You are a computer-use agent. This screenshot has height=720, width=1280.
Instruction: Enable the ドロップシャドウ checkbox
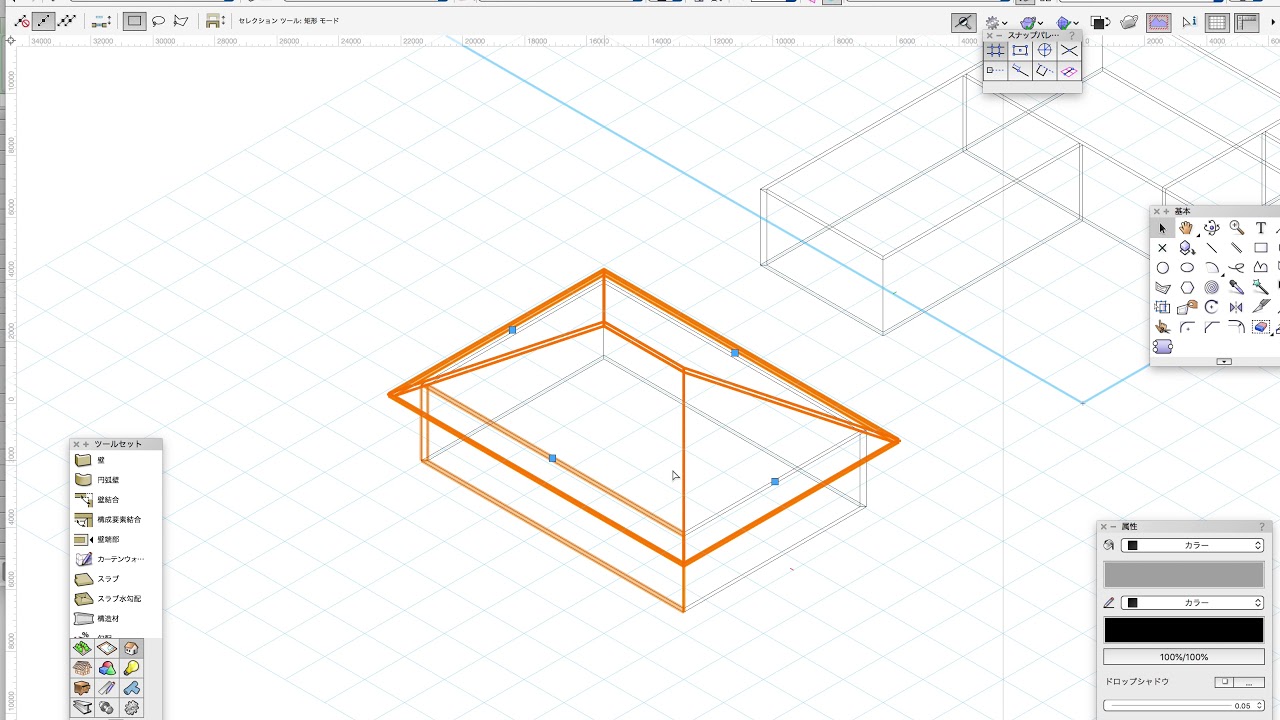click(1224, 682)
